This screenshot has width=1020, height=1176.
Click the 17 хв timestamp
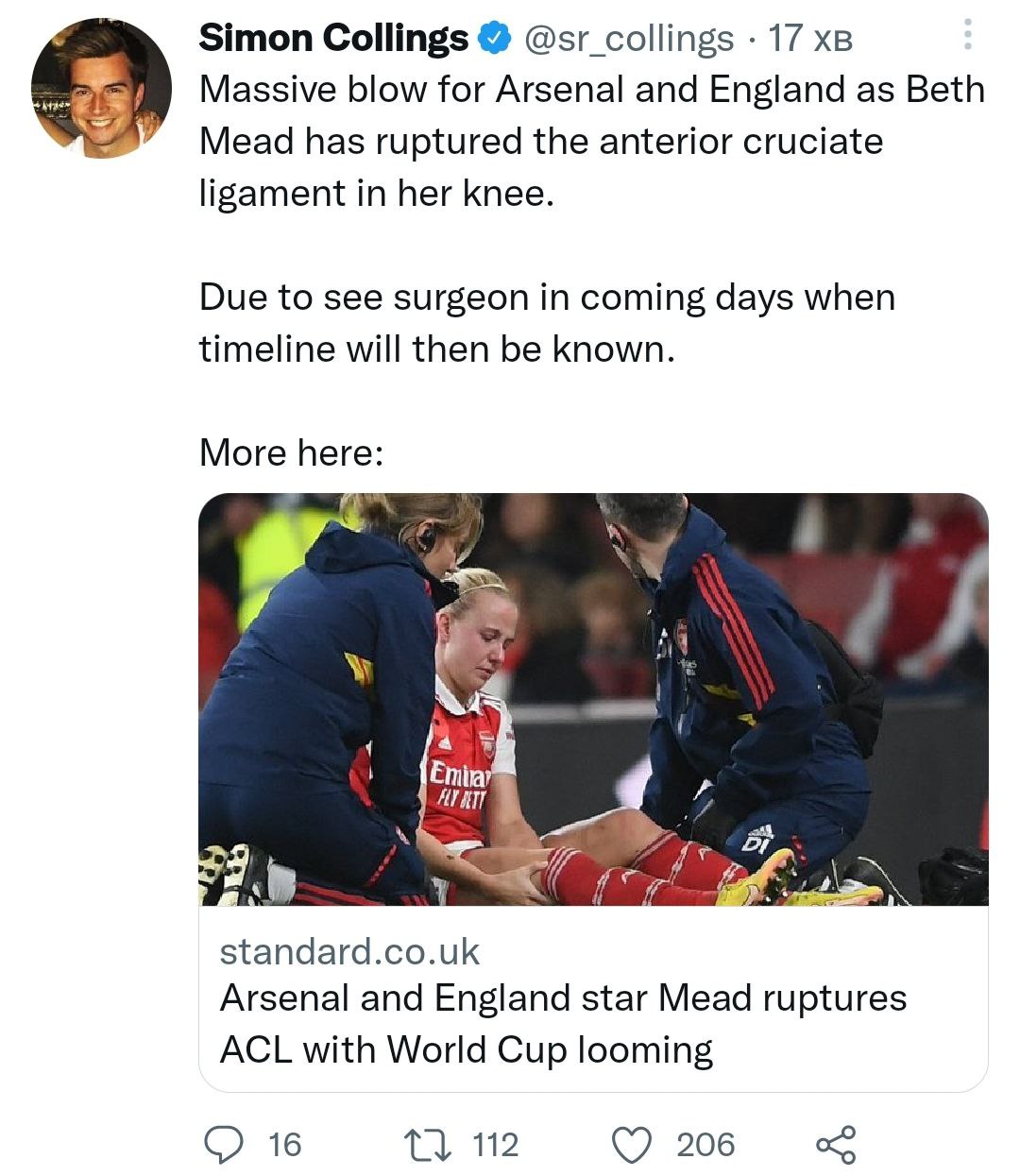(x=810, y=39)
